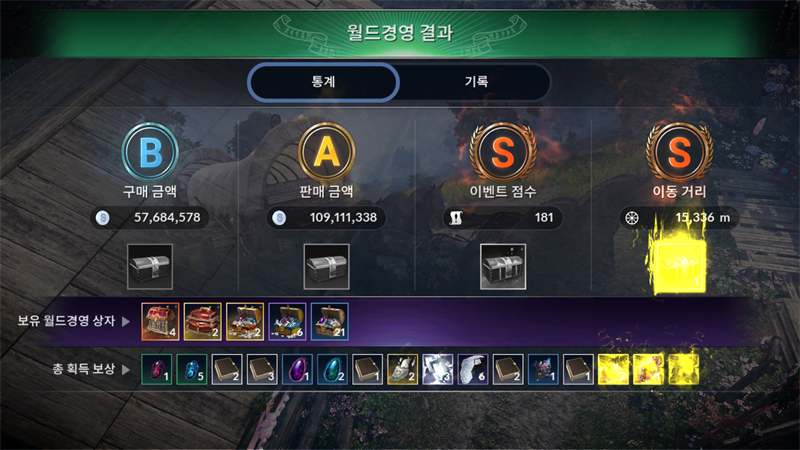The height and width of the screenshot is (450, 800).
Task: Select the blue trade chest with count 21
Action: (330, 321)
